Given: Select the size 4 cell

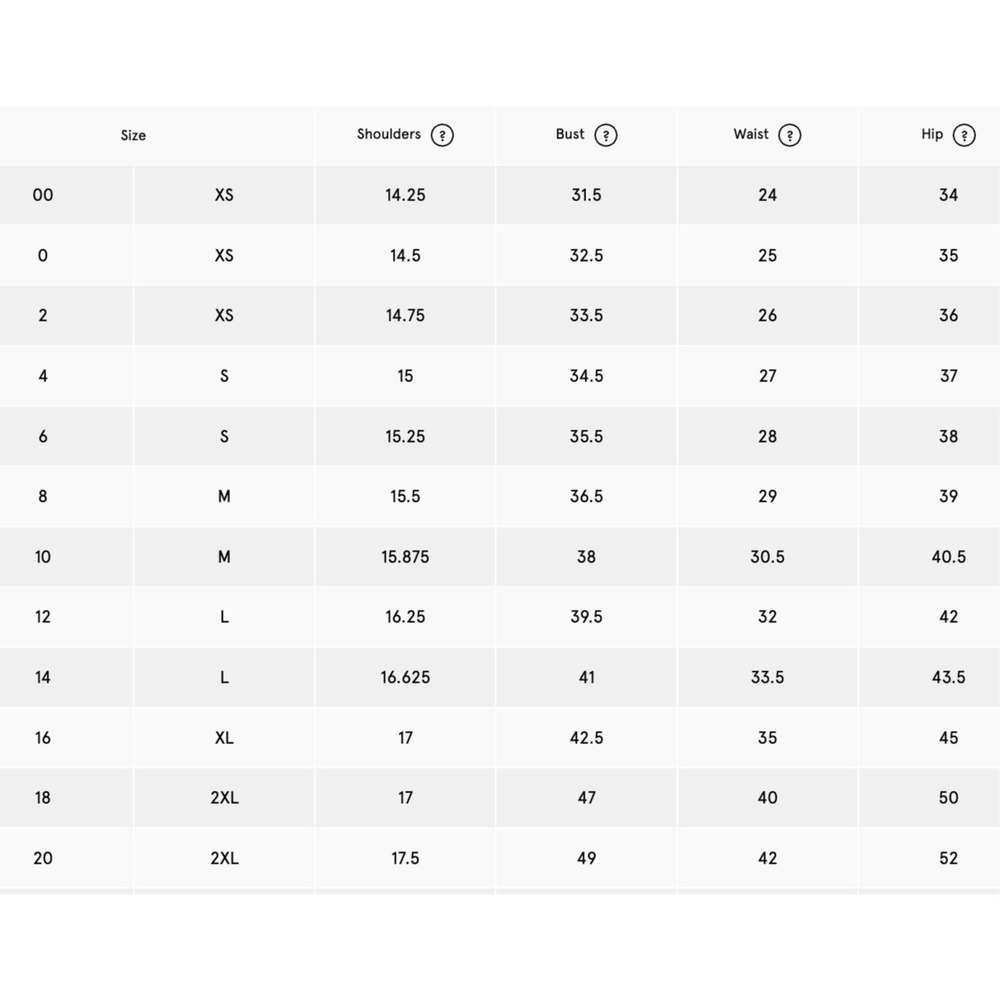Looking at the screenshot, I should [x=43, y=376].
